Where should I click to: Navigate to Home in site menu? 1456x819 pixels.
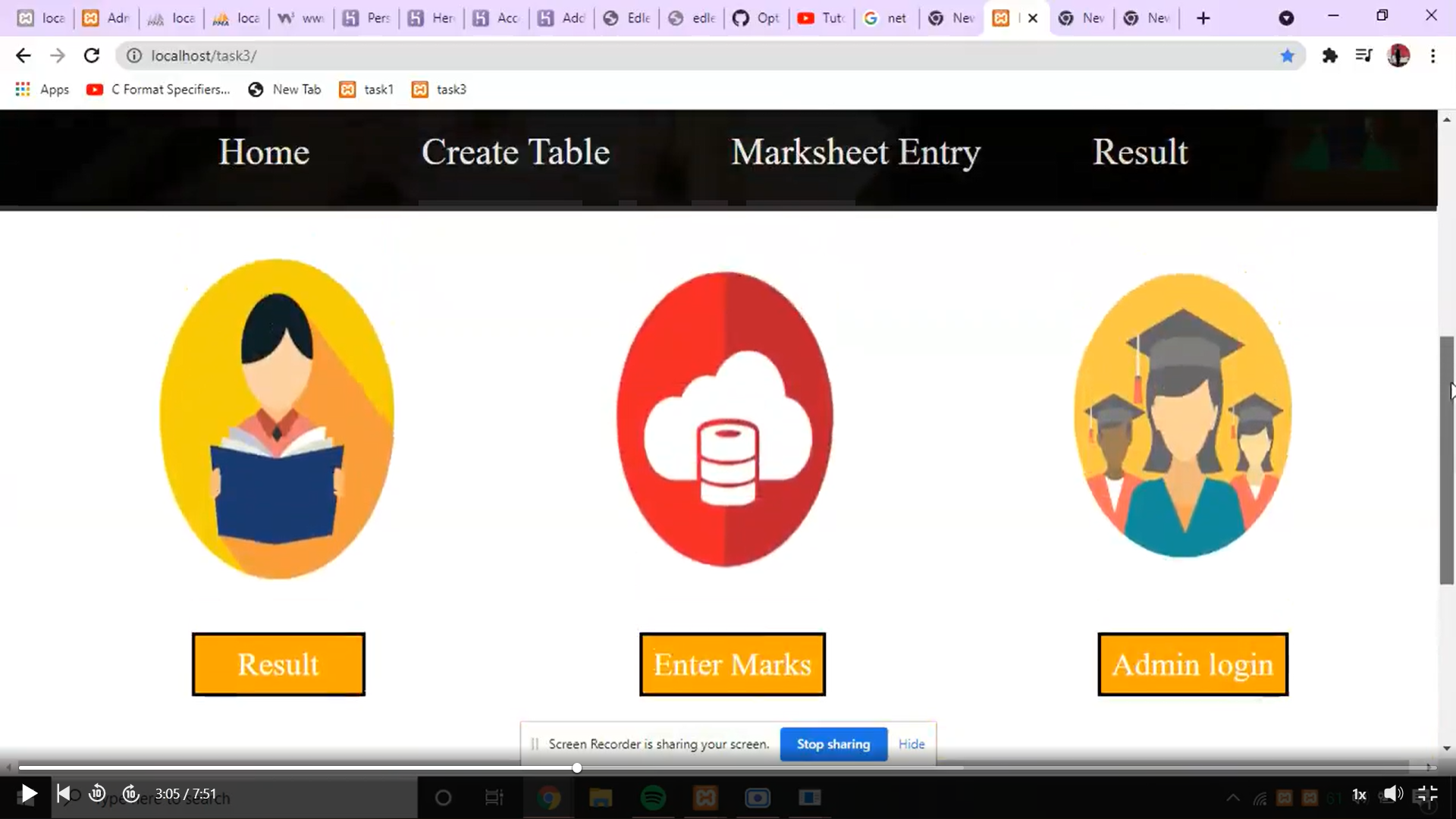[264, 152]
